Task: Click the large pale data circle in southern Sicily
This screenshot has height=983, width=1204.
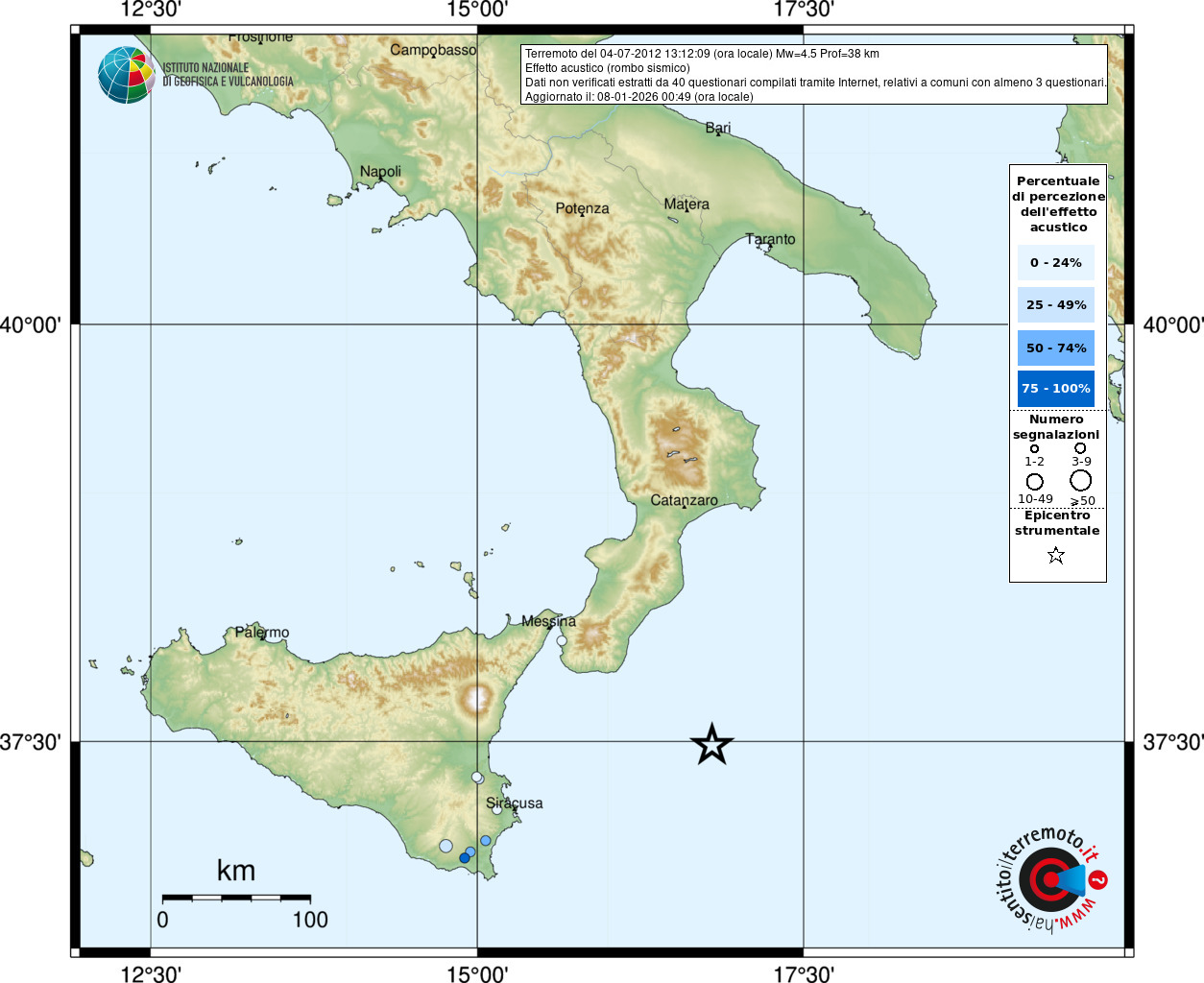Action: 445,846
